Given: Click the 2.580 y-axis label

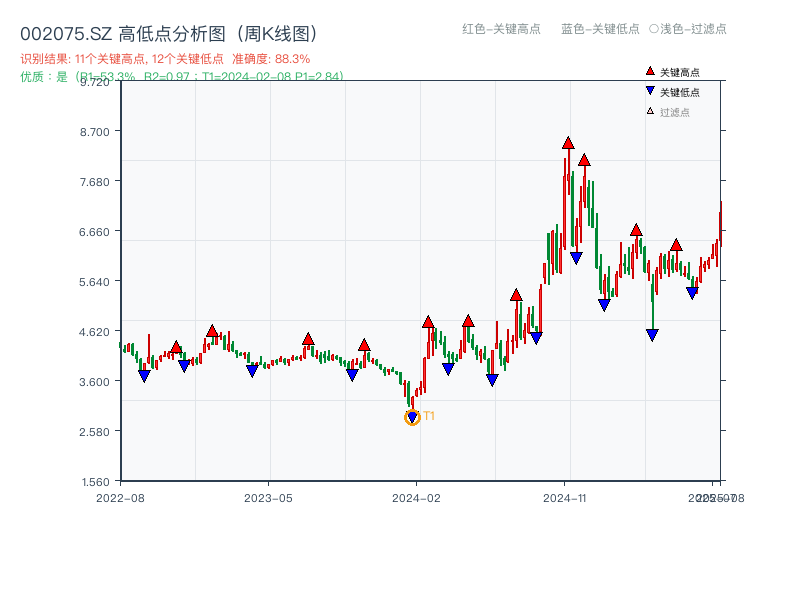Looking at the screenshot, I should click(94, 432).
